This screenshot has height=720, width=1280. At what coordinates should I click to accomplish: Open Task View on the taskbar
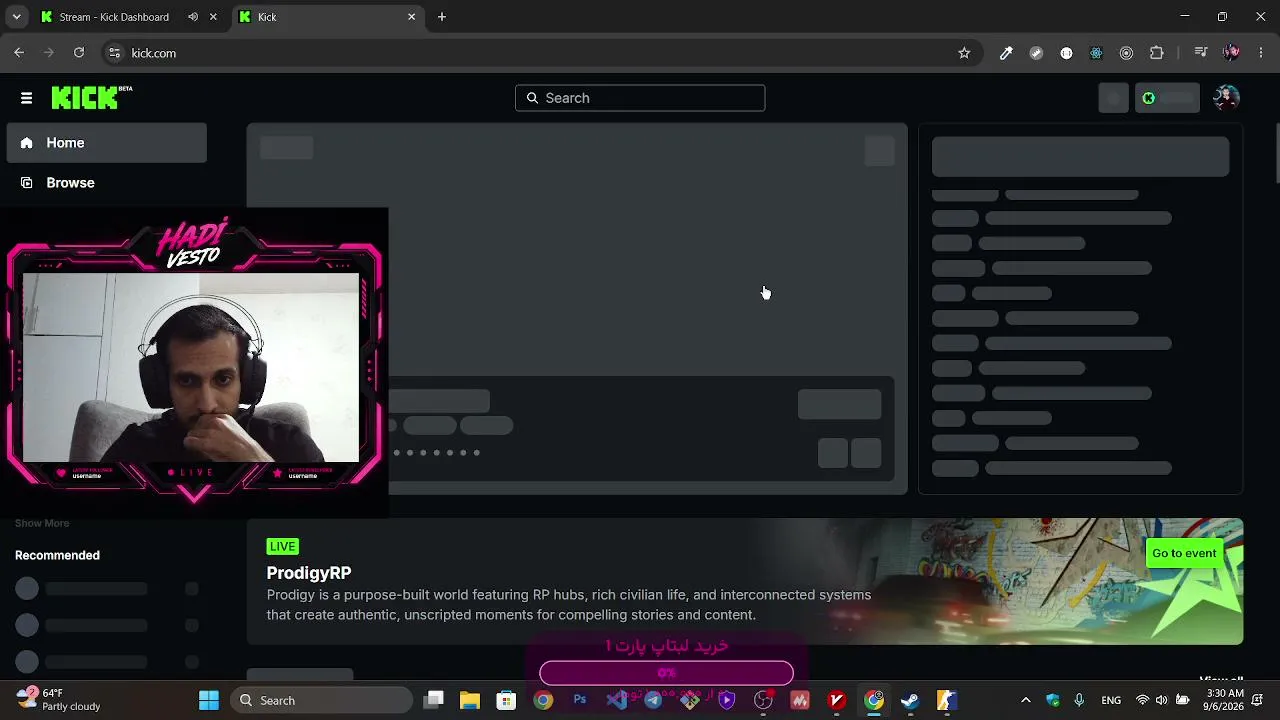(433, 700)
